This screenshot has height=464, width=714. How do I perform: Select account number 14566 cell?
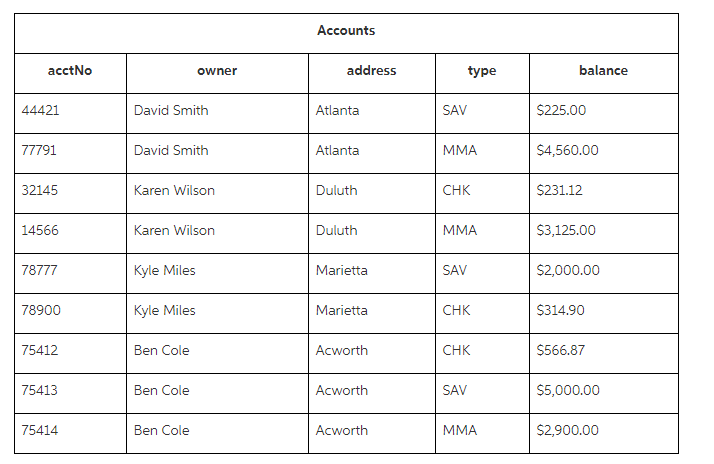[x=40, y=230]
